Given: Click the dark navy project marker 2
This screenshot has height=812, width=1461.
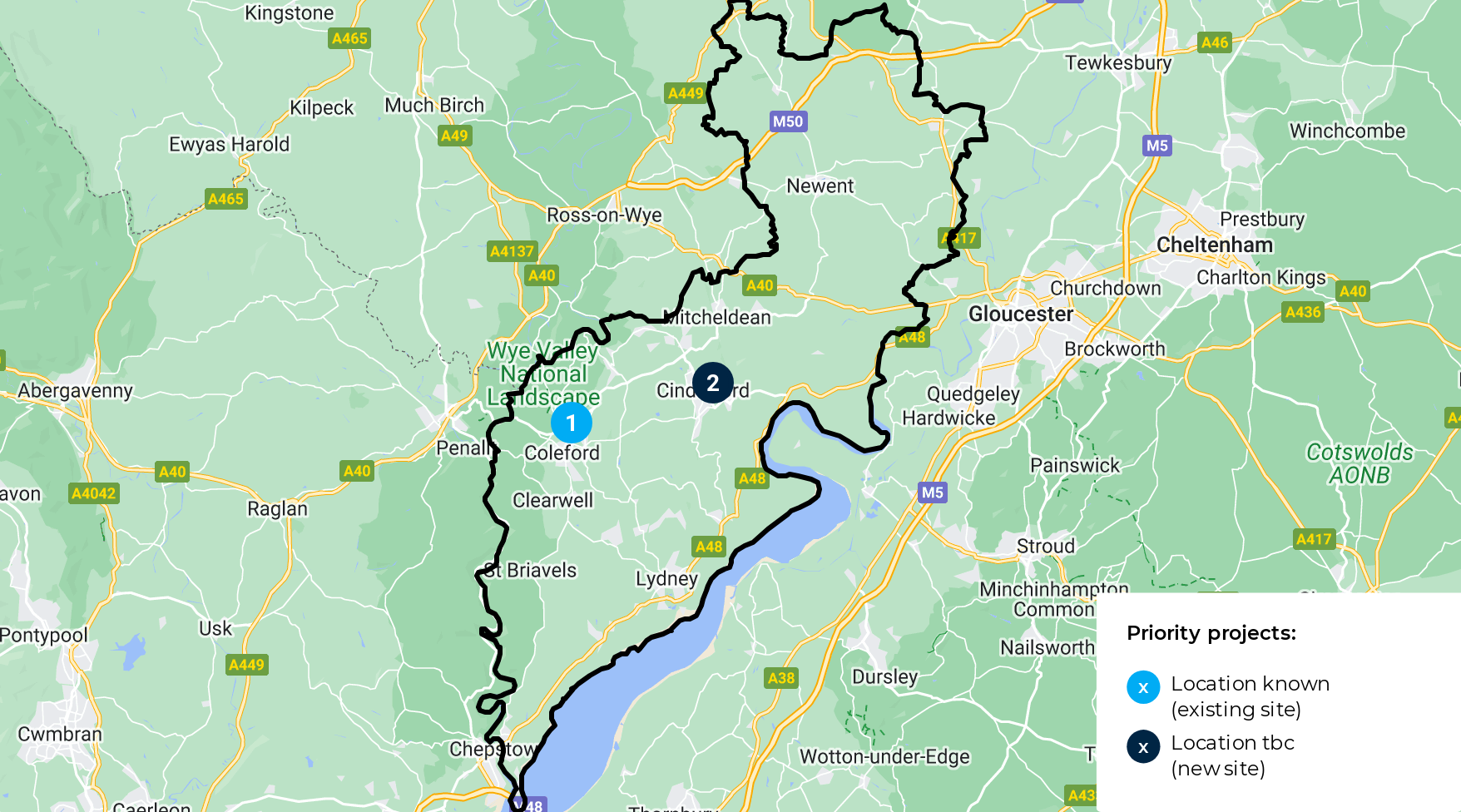Looking at the screenshot, I should [713, 383].
